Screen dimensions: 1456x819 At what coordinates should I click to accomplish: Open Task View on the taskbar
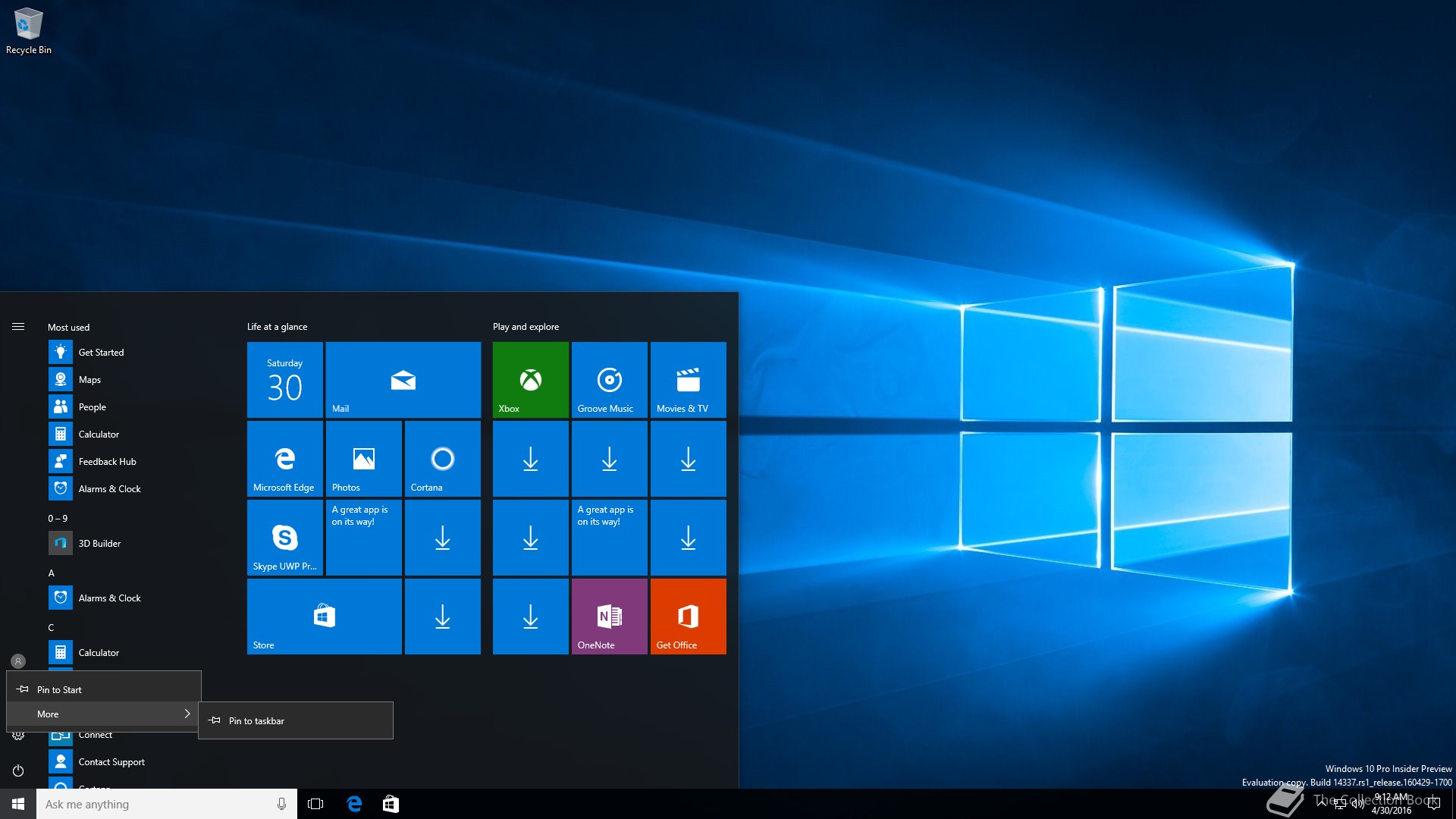315,804
